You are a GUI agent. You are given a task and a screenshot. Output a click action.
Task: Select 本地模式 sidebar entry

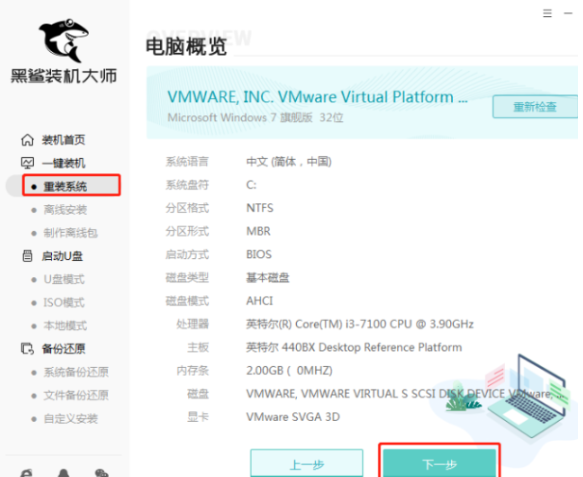click(x=65, y=326)
